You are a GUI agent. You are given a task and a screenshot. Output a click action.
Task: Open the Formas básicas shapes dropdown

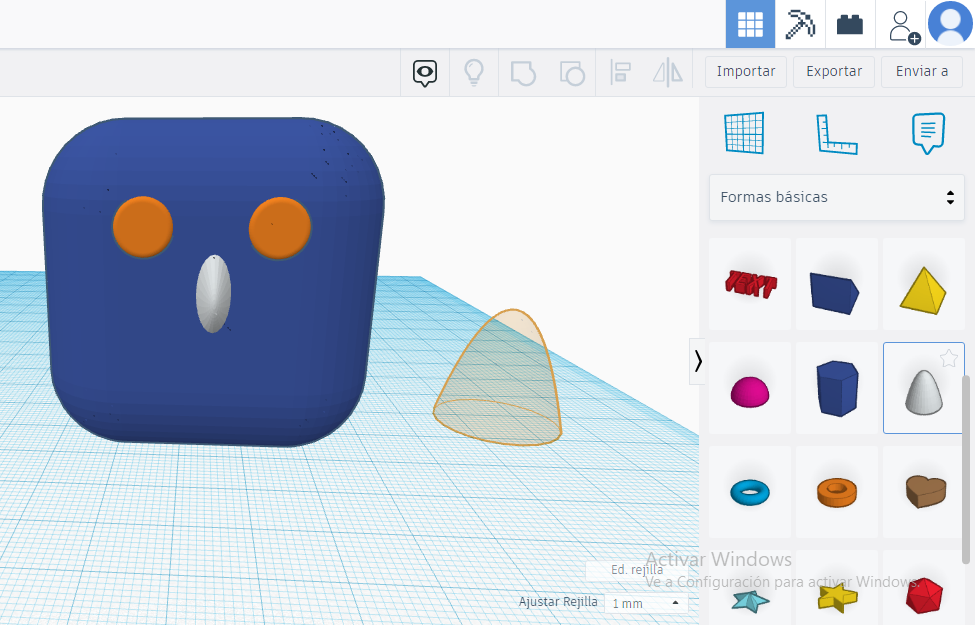pos(836,197)
